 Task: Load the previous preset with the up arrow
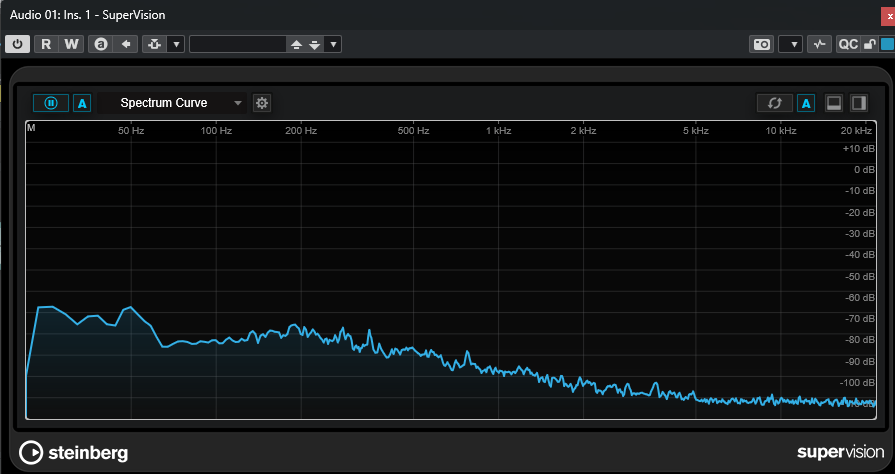click(296, 44)
